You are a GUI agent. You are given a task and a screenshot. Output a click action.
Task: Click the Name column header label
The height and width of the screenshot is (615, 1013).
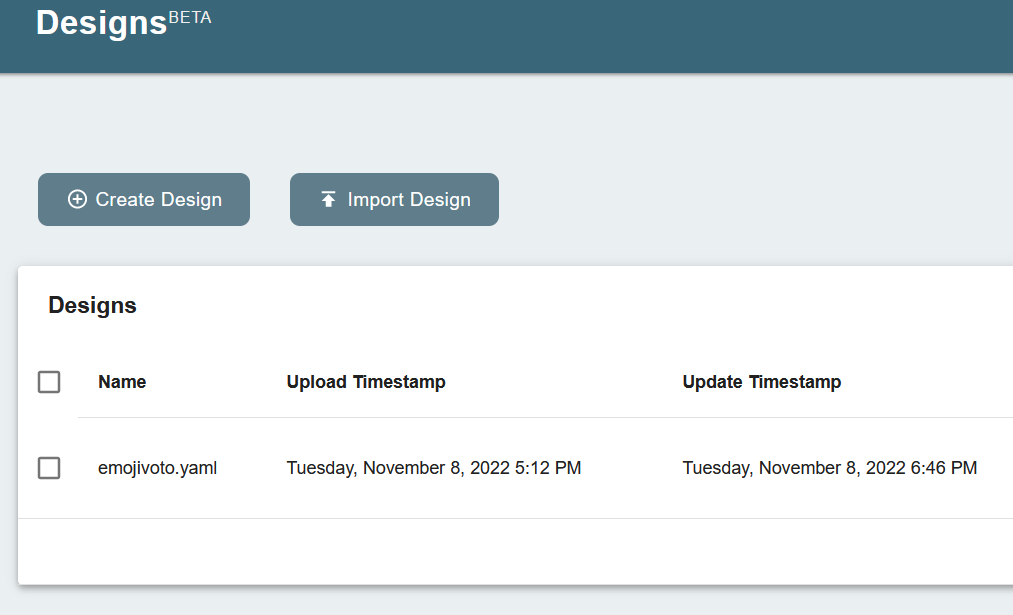(122, 381)
